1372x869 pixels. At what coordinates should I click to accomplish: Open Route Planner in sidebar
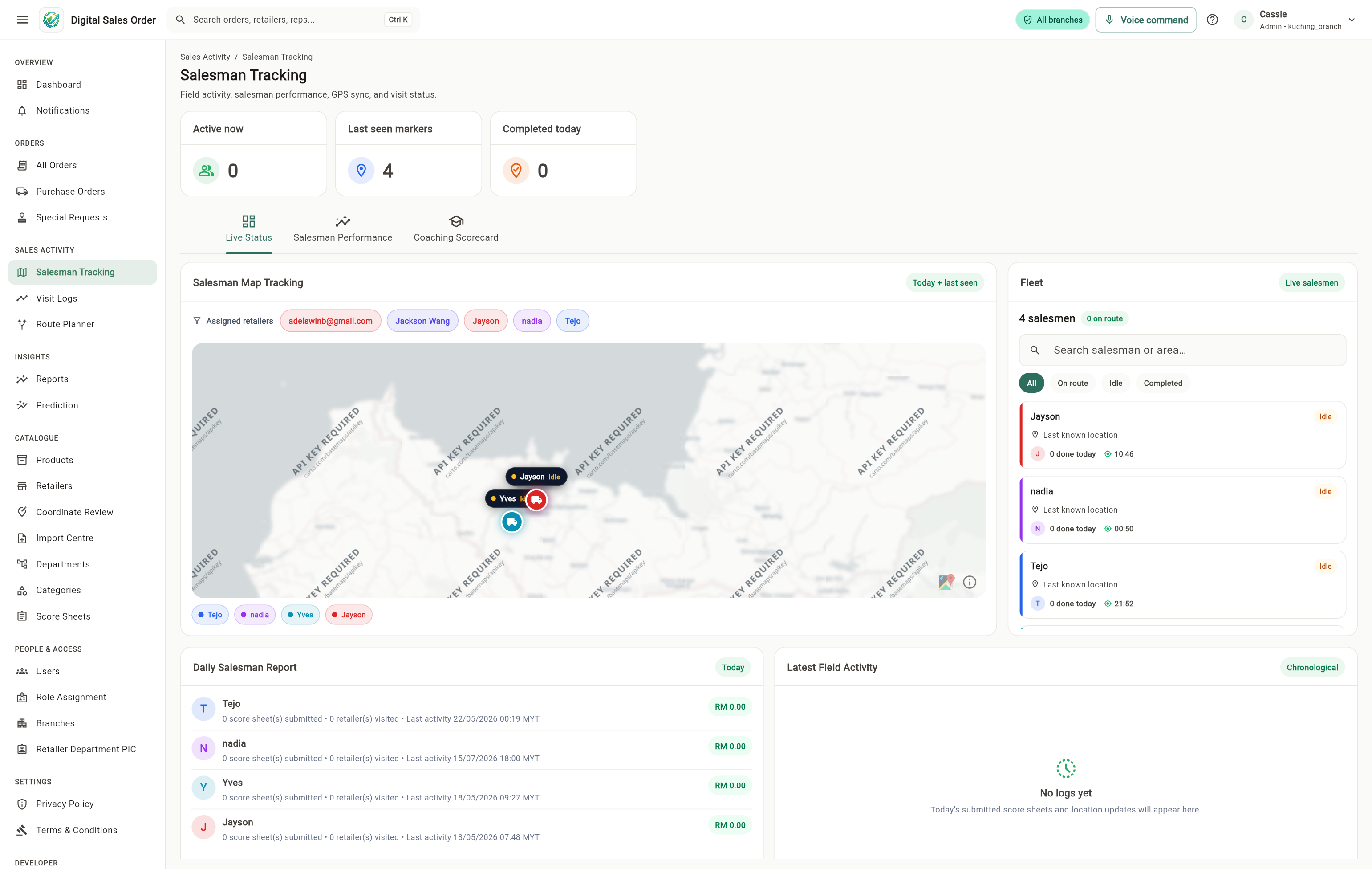pyautogui.click(x=83, y=324)
